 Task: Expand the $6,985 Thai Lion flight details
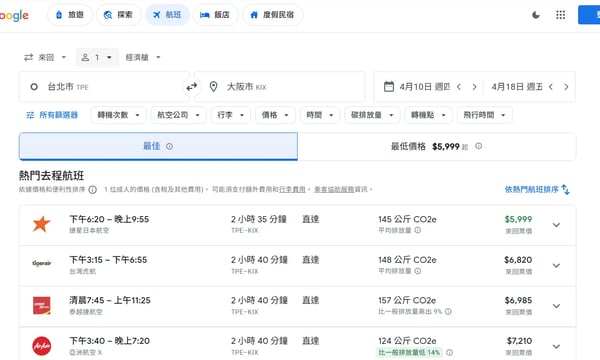(556, 306)
